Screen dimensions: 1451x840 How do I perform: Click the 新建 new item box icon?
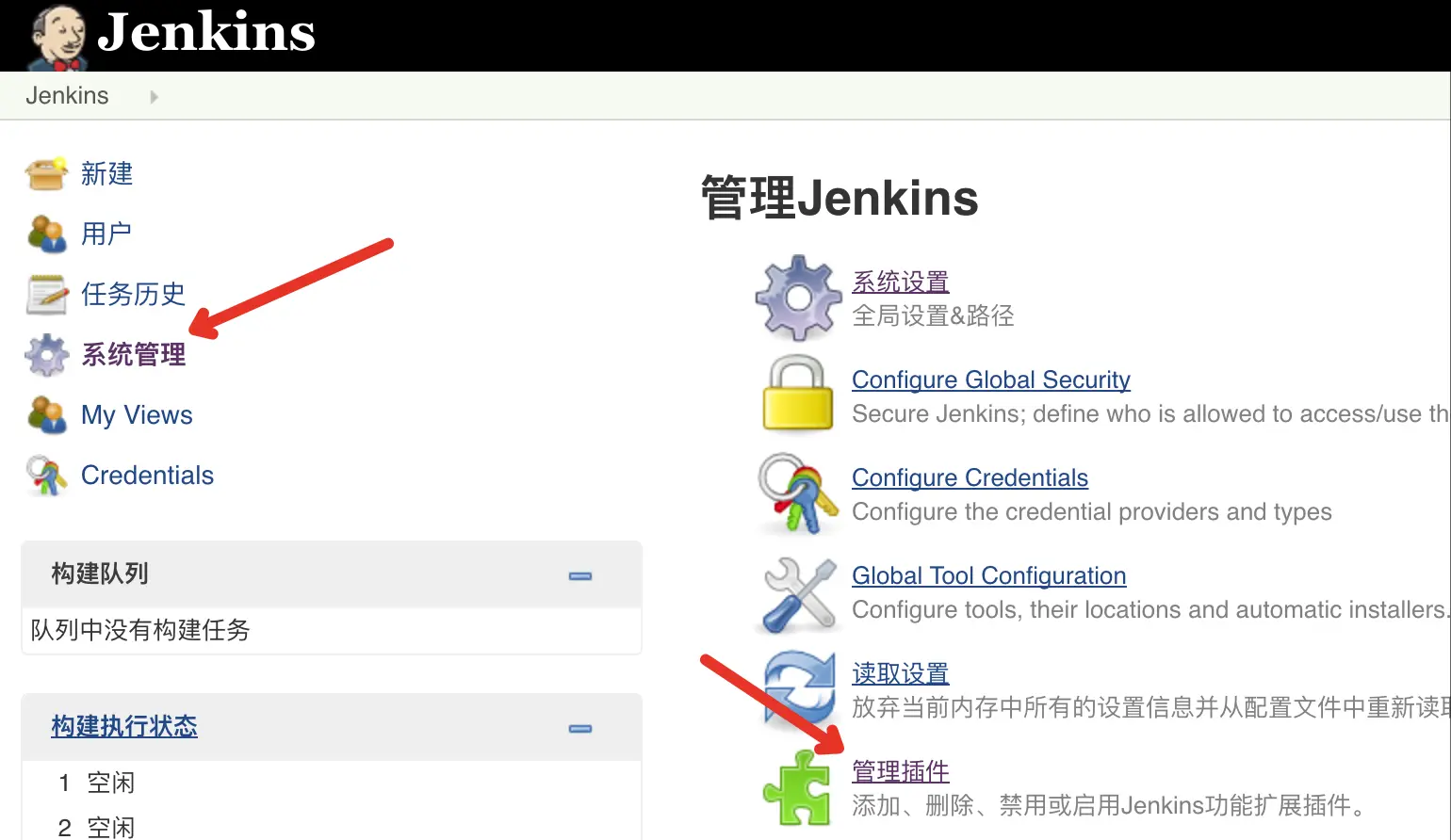[46, 174]
